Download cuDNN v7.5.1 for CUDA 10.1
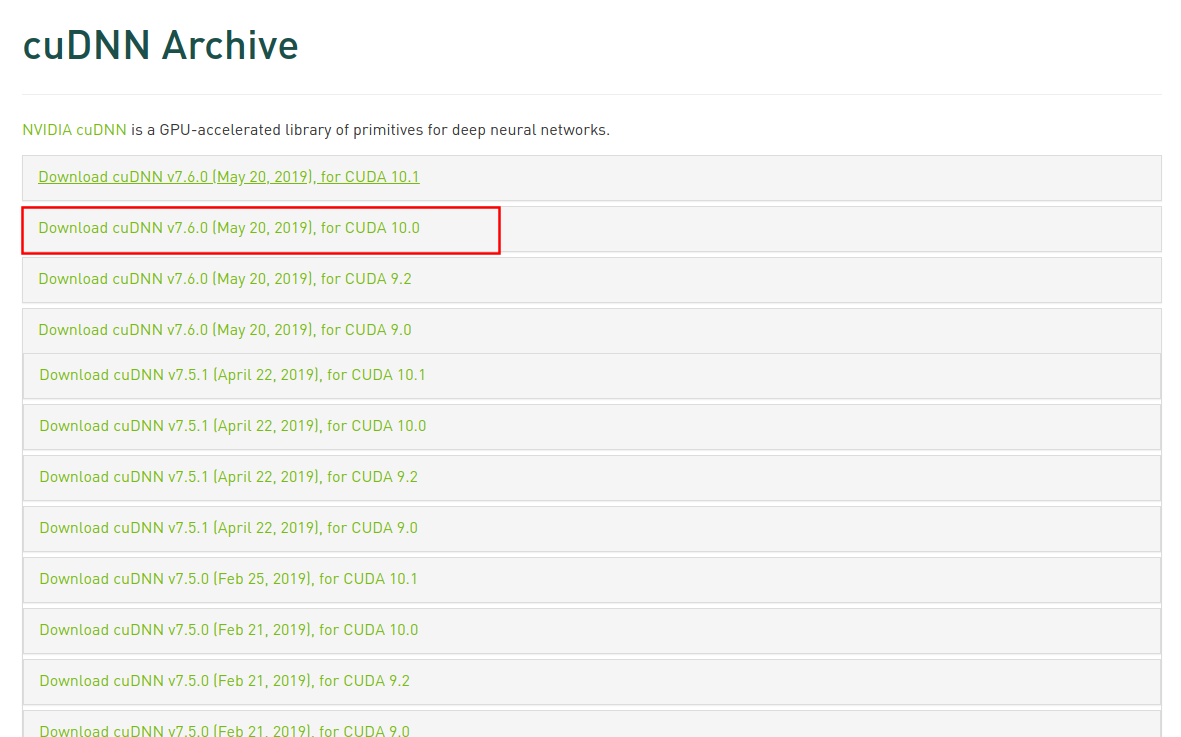This screenshot has width=1181, height=737. coord(232,375)
